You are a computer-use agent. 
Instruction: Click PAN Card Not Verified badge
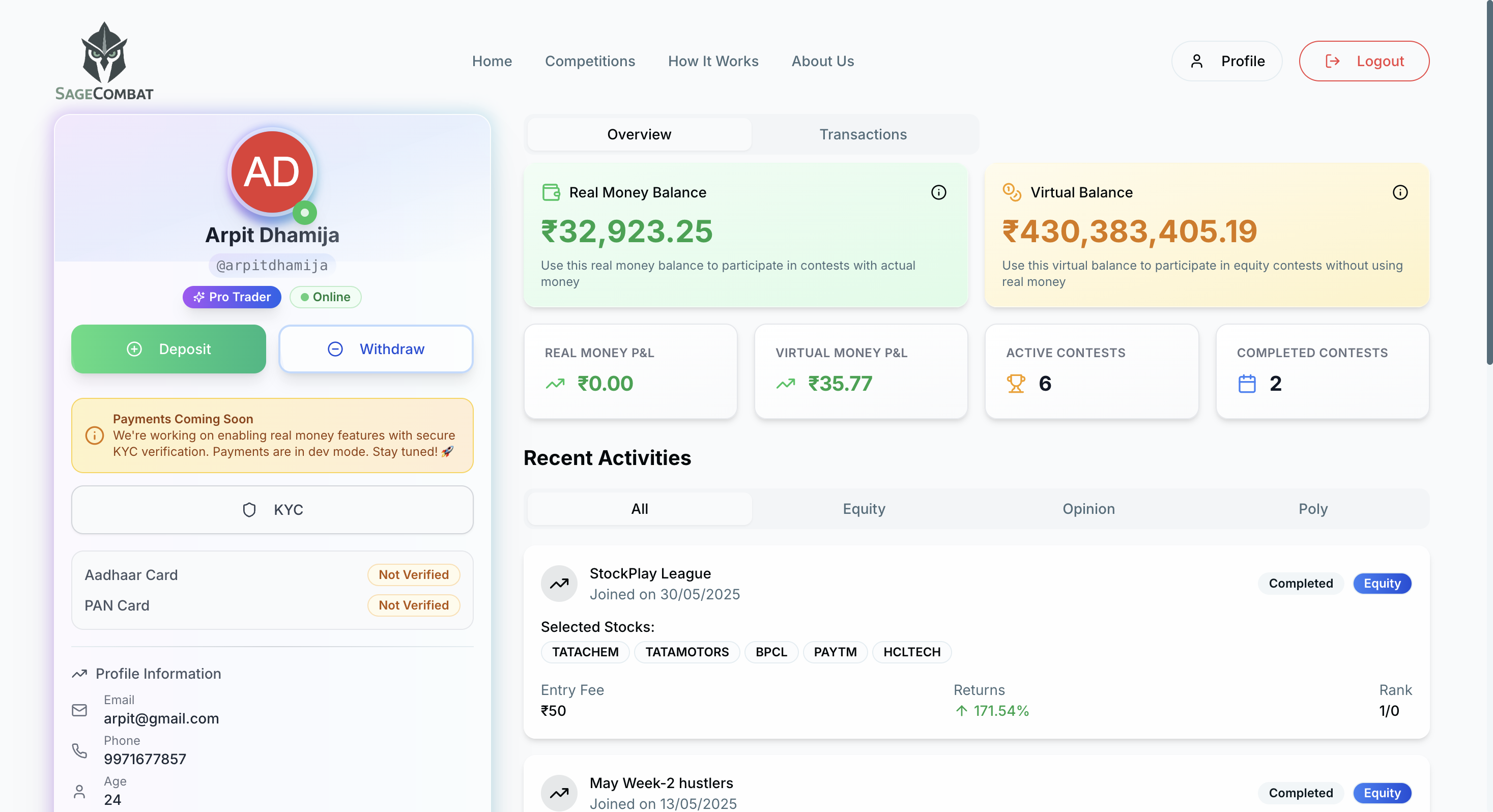pyautogui.click(x=414, y=605)
